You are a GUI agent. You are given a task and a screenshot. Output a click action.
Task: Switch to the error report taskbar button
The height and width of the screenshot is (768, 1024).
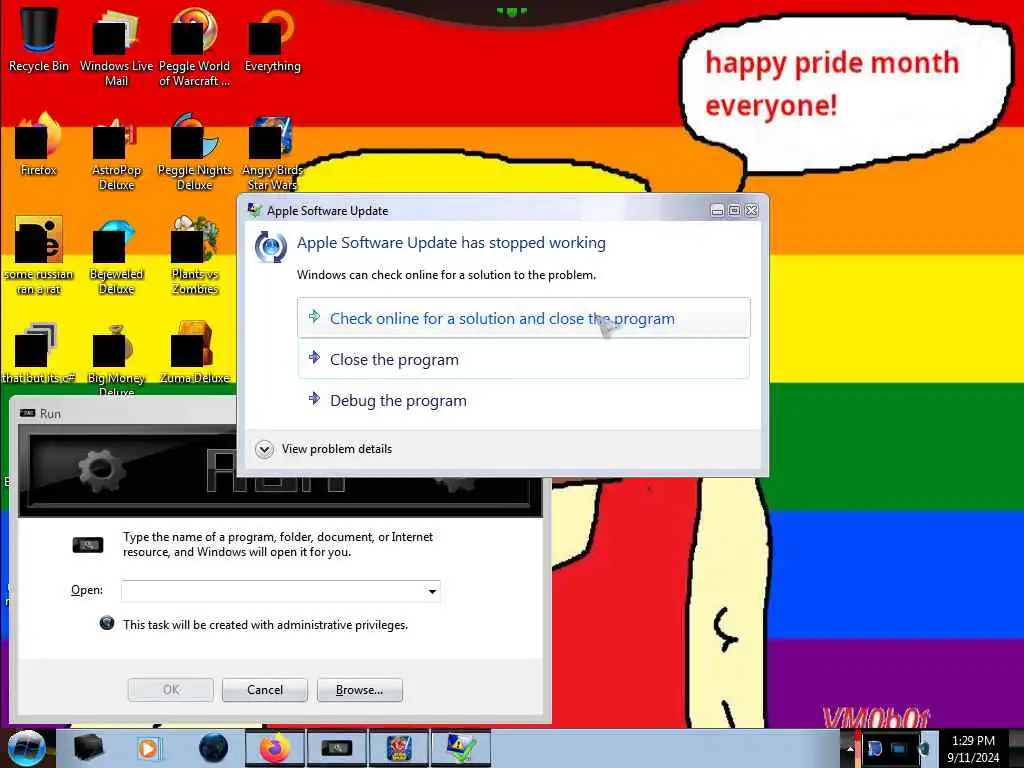click(460, 748)
